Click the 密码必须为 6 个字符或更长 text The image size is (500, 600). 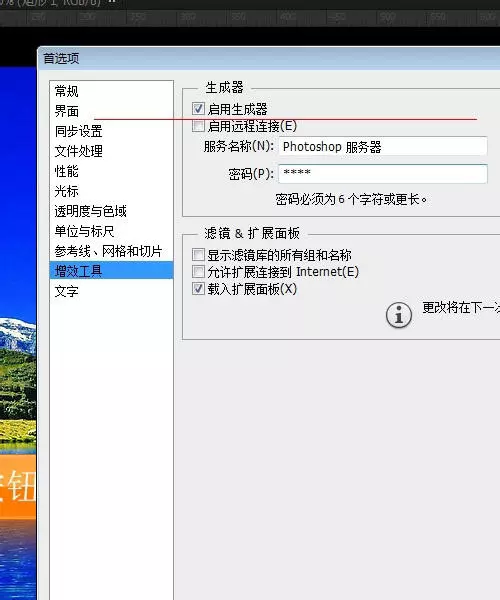pyautogui.click(x=351, y=199)
